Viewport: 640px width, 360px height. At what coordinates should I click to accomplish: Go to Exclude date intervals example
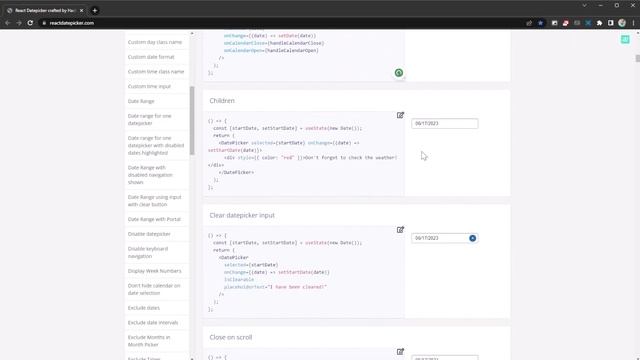click(153, 322)
